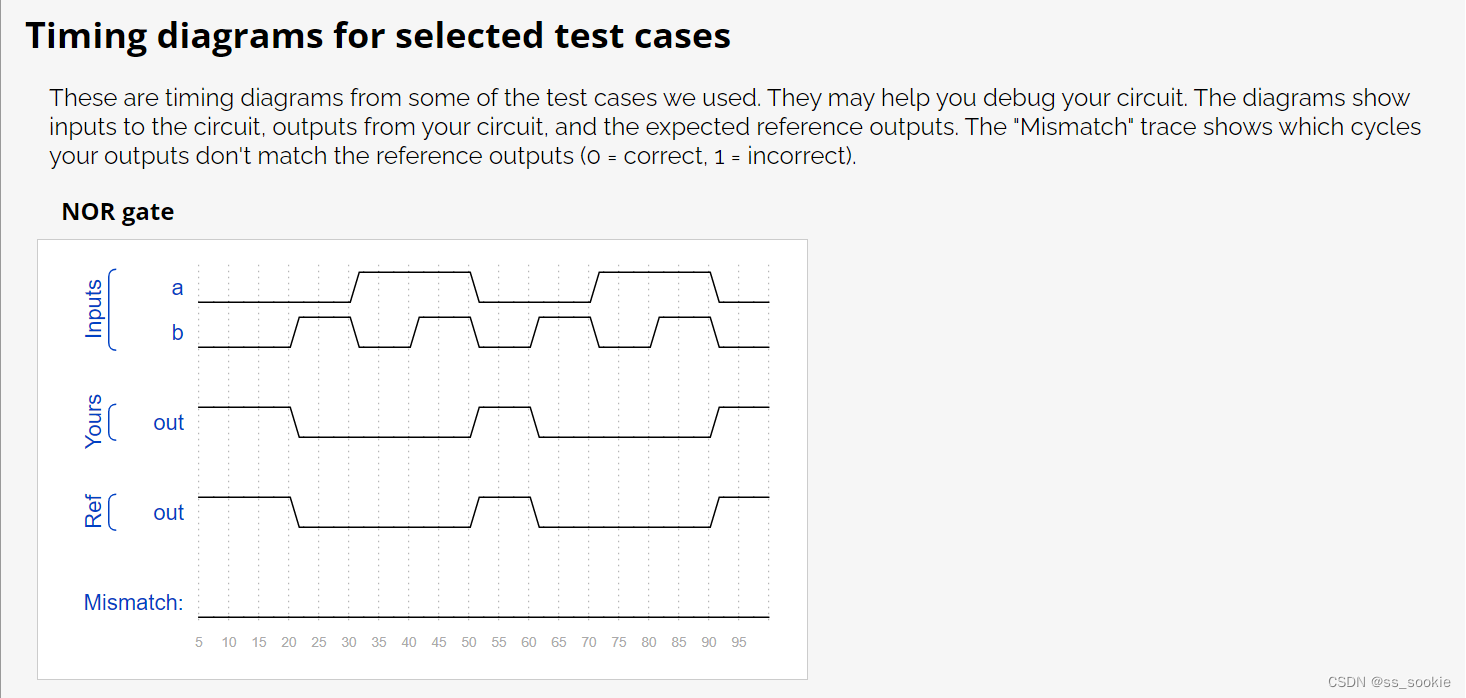
Task: Click the "out" label beside Ref
Action: coord(169,513)
